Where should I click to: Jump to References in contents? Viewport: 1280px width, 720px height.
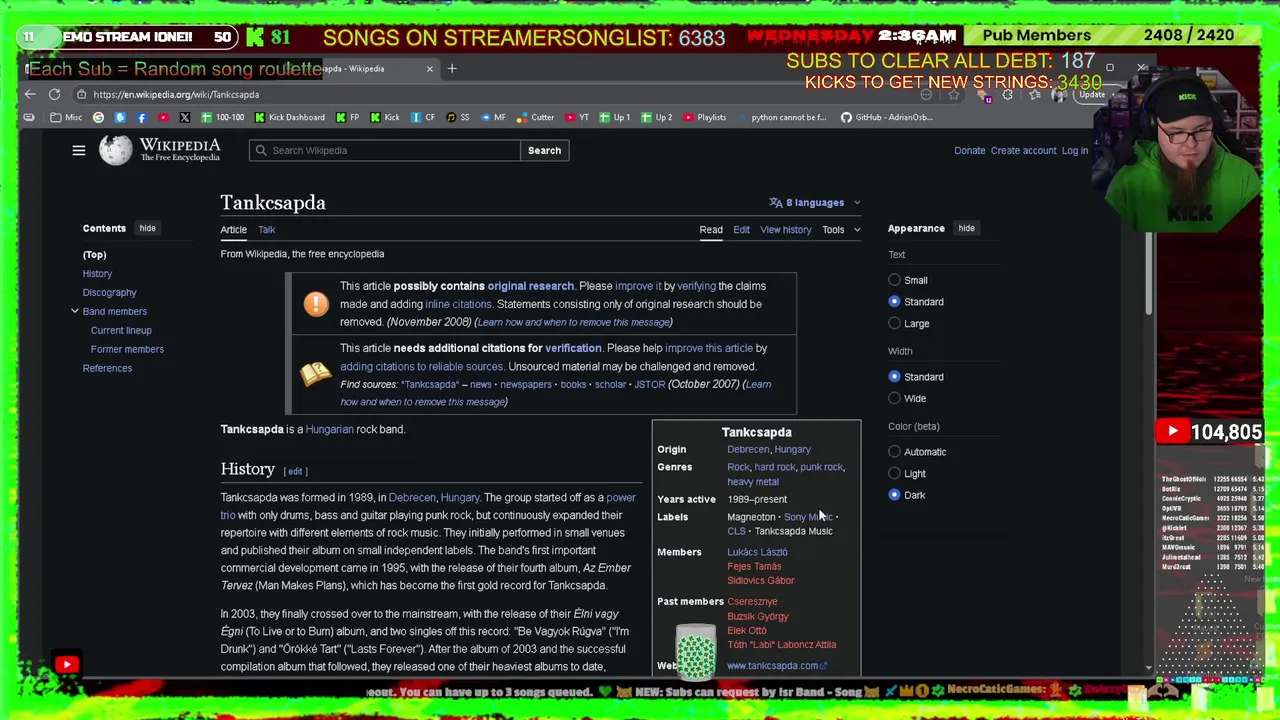coord(107,368)
